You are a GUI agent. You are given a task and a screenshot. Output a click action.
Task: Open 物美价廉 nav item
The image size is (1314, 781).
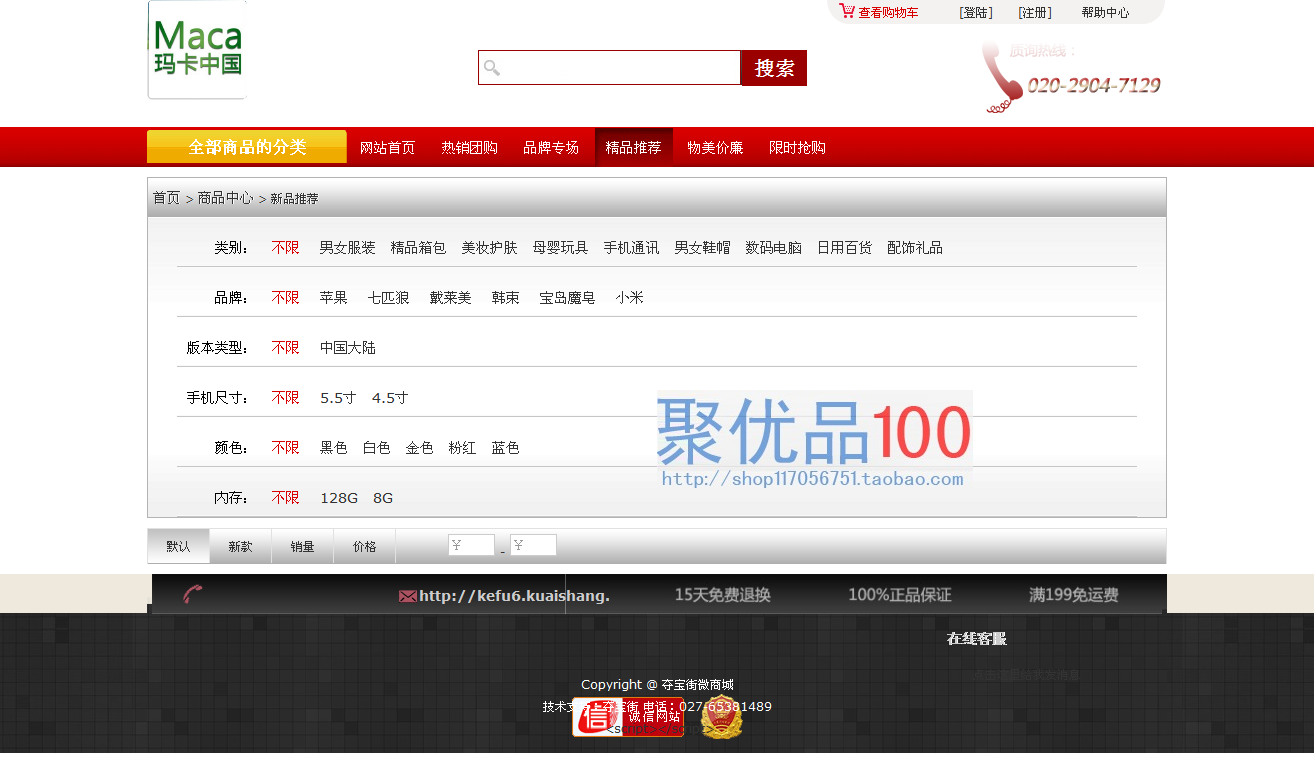(715, 148)
